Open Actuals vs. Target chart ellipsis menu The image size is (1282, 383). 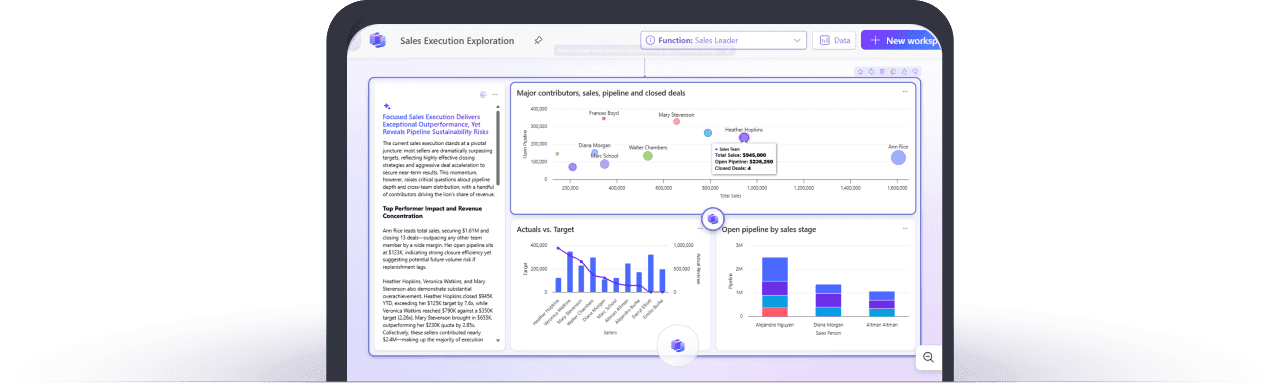699,229
